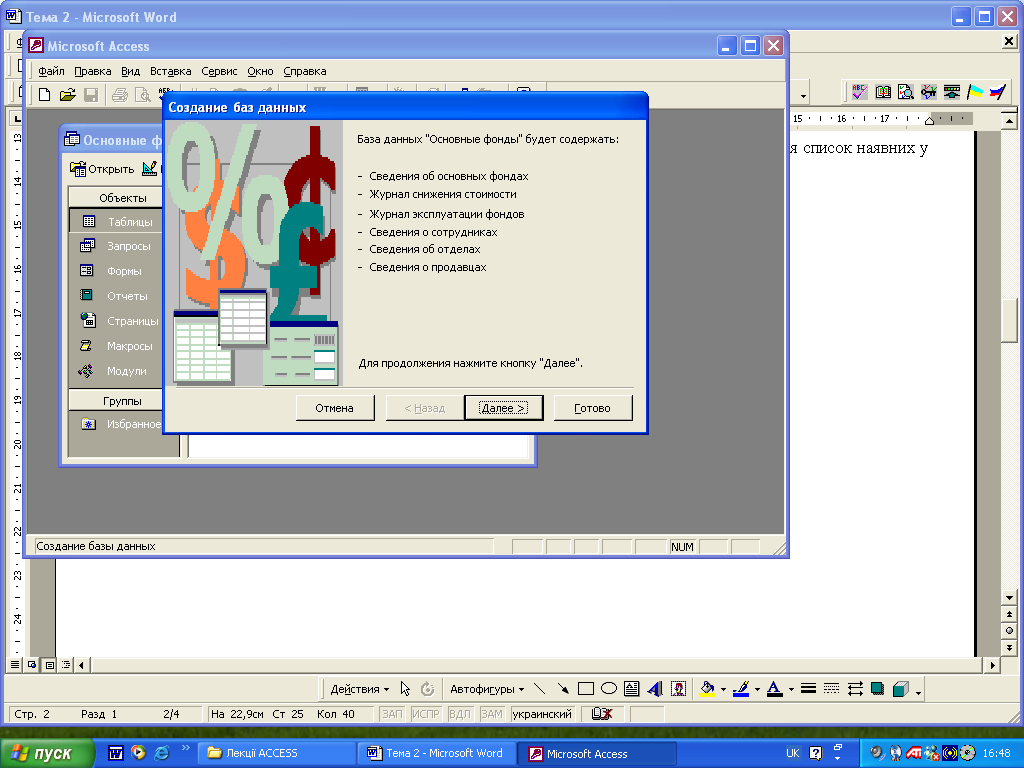Image resolution: width=1024 pixels, height=768 pixels.
Task: Click the Далее button in the wizard
Action: (x=504, y=408)
